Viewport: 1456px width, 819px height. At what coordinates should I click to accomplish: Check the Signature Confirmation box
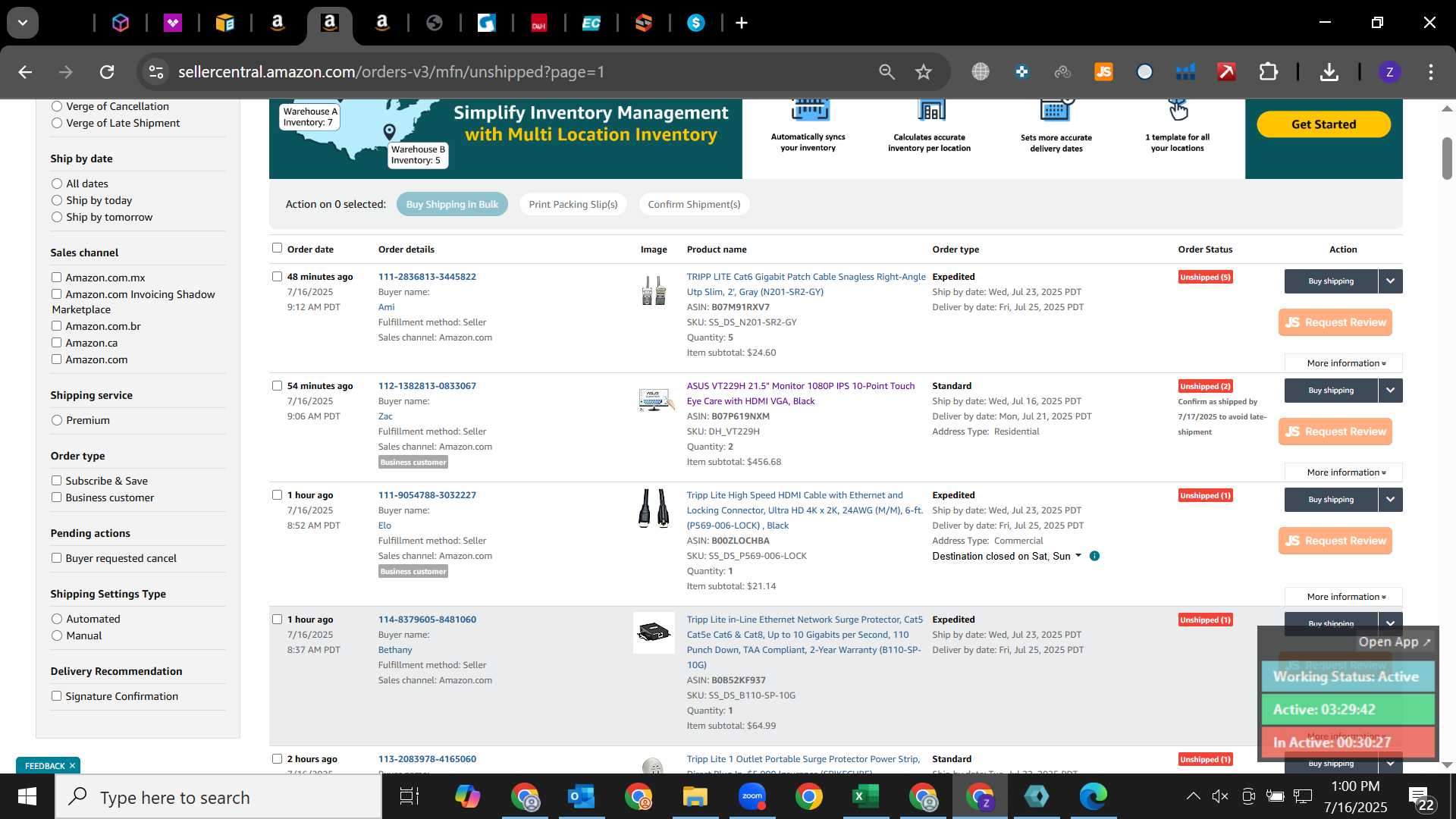56,696
